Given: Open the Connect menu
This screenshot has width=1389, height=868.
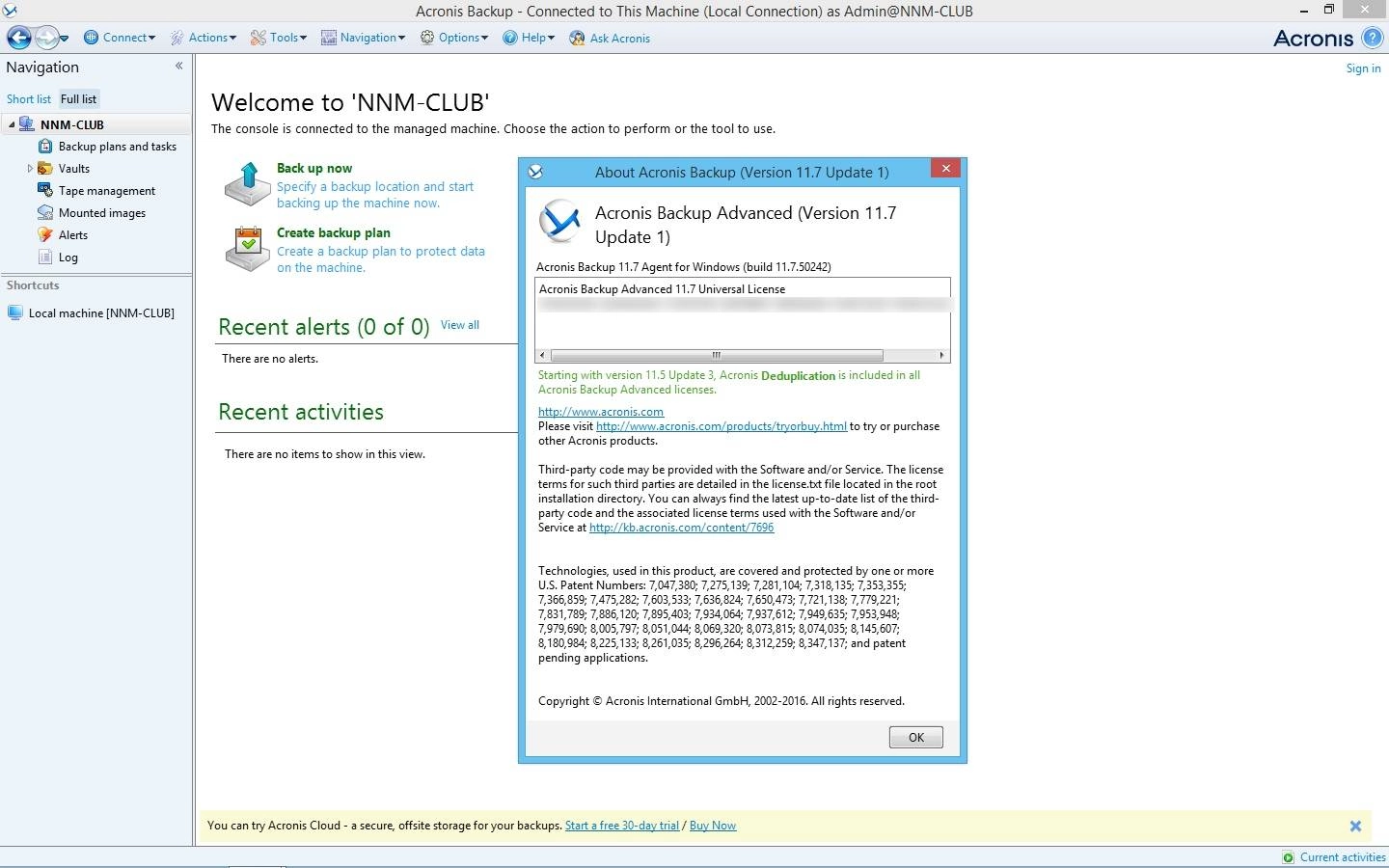Looking at the screenshot, I should (120, 38).
